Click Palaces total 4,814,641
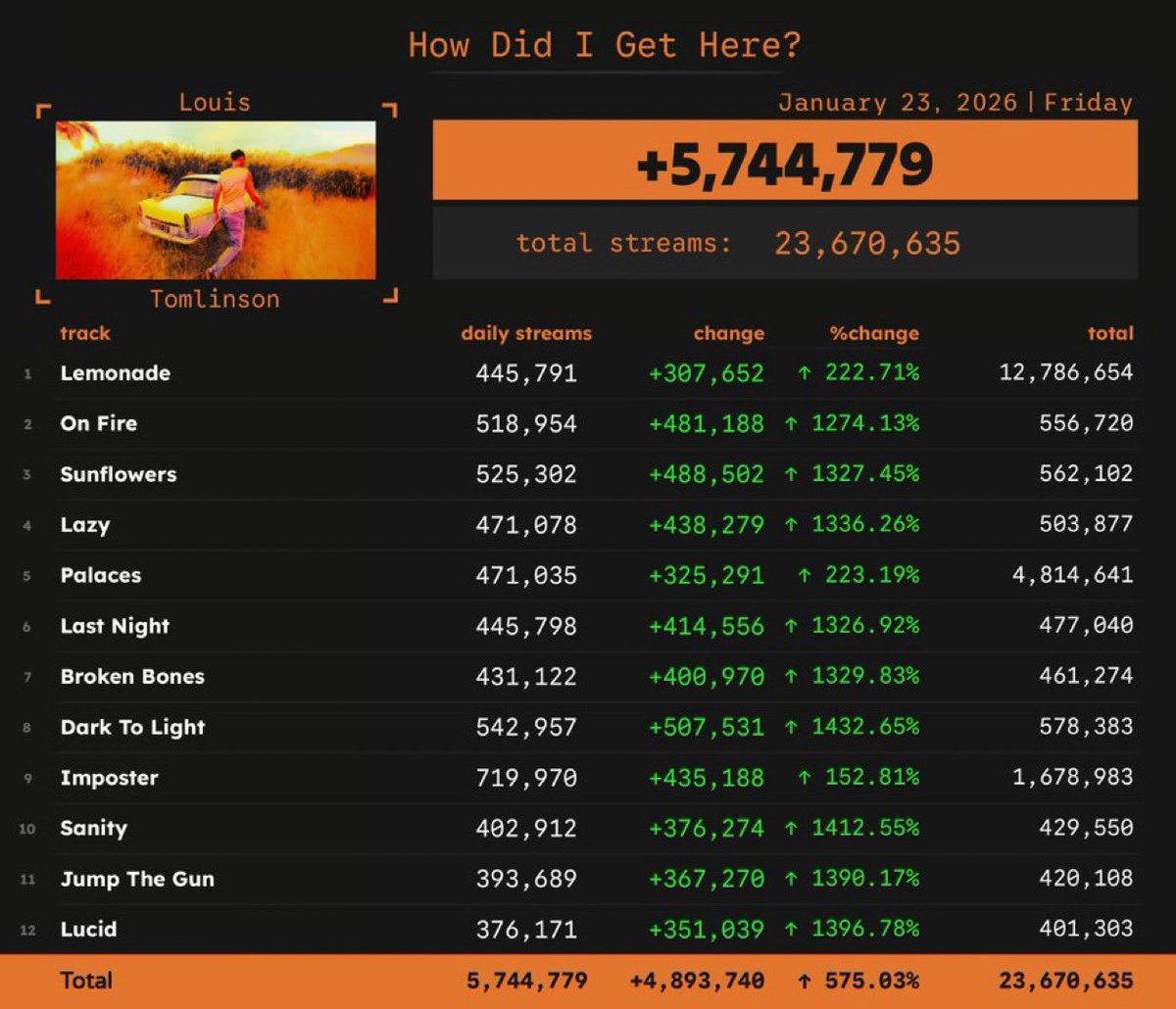 point(1073,575)
